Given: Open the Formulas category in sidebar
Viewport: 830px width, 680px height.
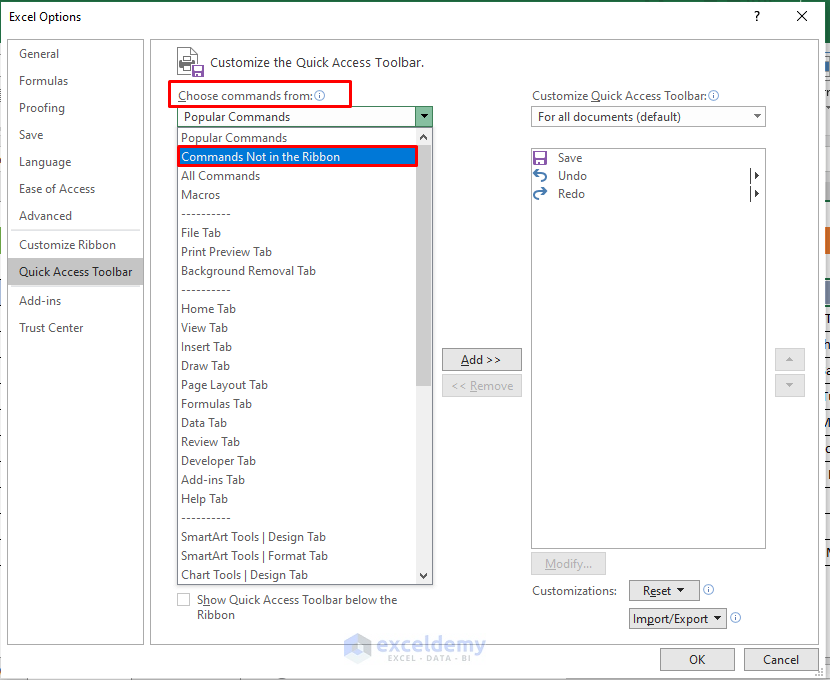Looking at the screenshot, I should click(x=76, y=81).
